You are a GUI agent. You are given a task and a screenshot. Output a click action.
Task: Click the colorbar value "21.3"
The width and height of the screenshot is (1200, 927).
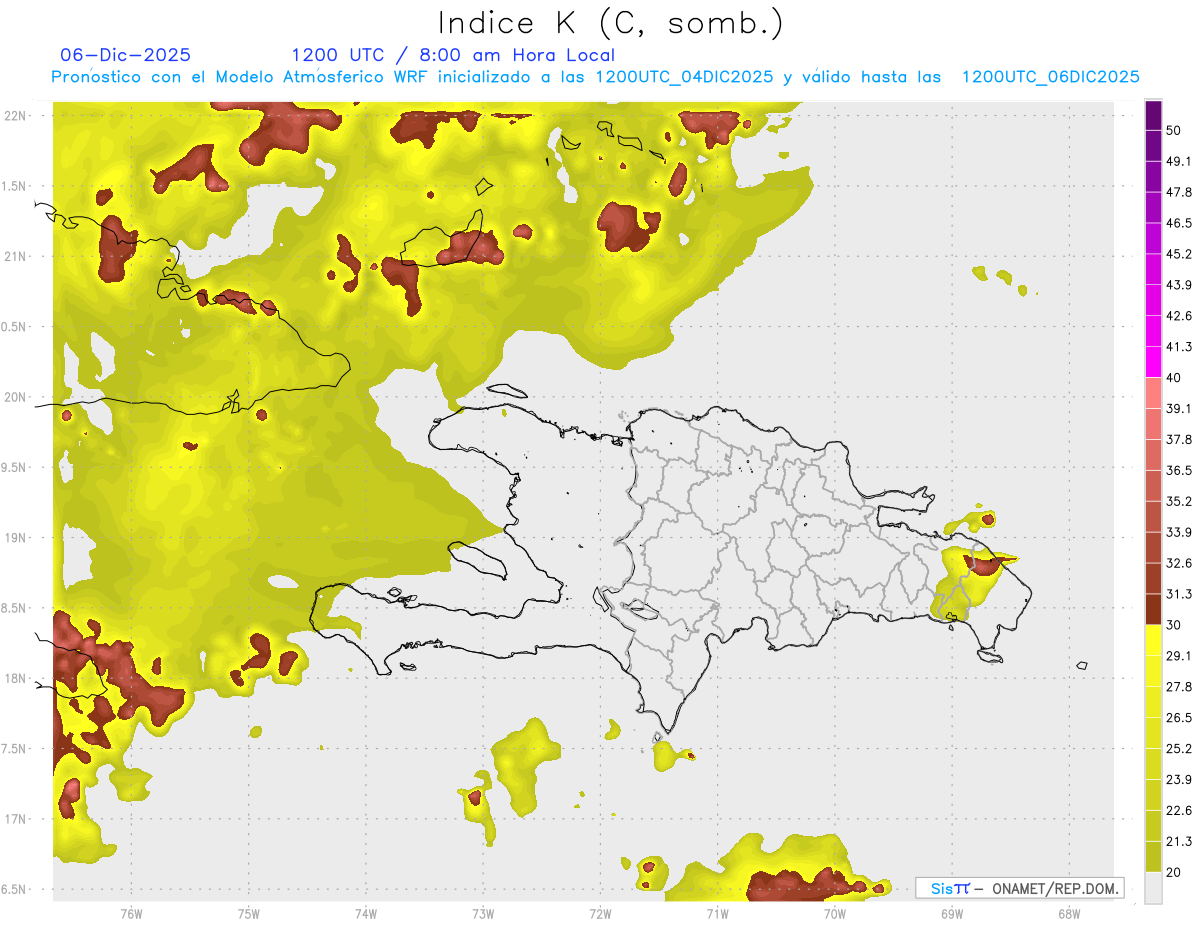point(1179,842)
